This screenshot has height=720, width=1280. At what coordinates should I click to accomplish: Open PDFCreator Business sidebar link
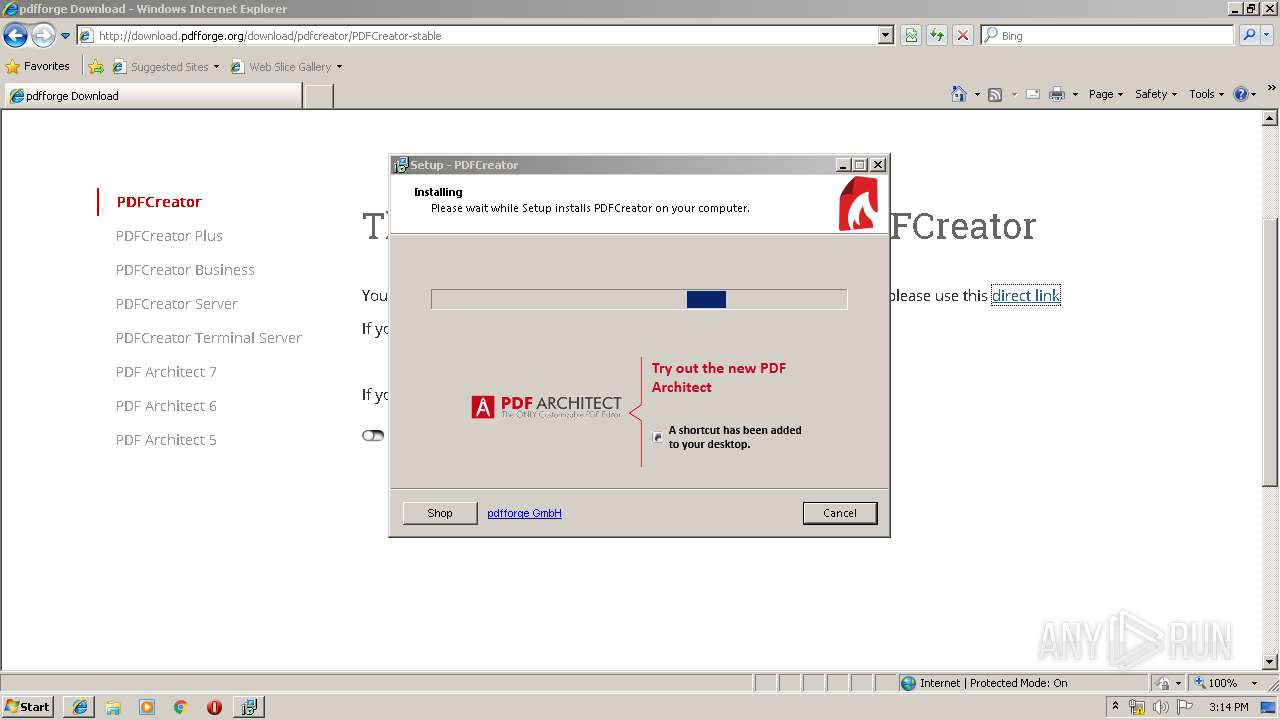coord(185,270)
